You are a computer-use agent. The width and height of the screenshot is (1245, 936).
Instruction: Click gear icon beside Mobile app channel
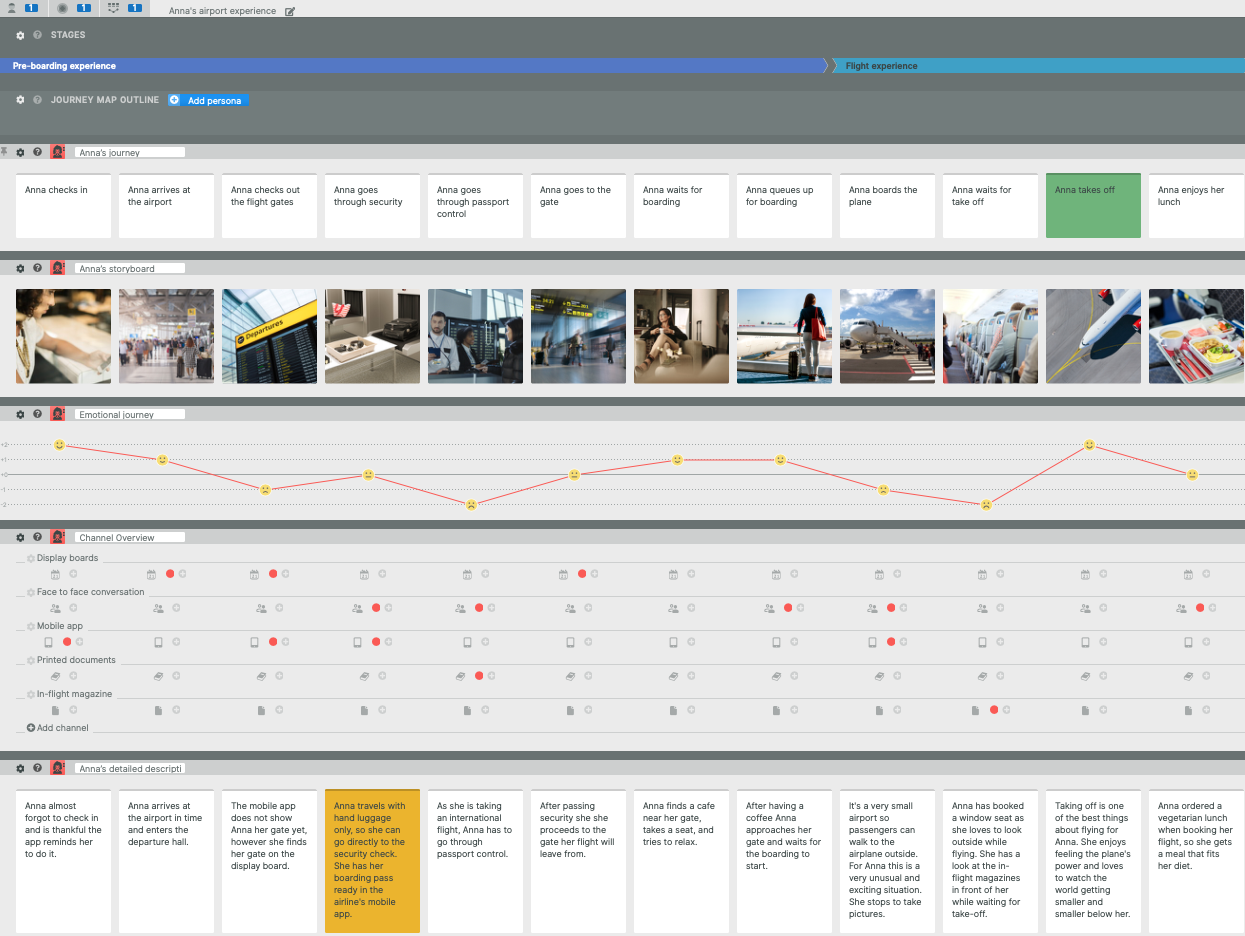[x=31, y=626]
